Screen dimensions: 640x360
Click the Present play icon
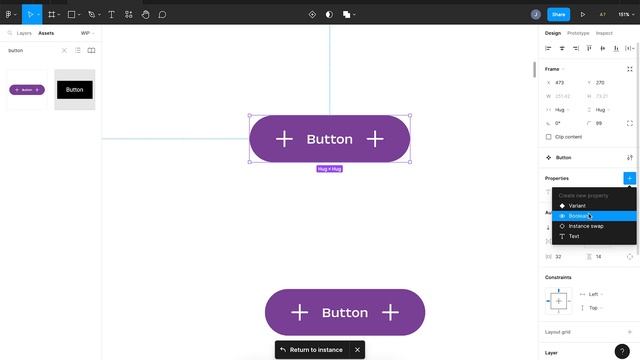point(582,14)
